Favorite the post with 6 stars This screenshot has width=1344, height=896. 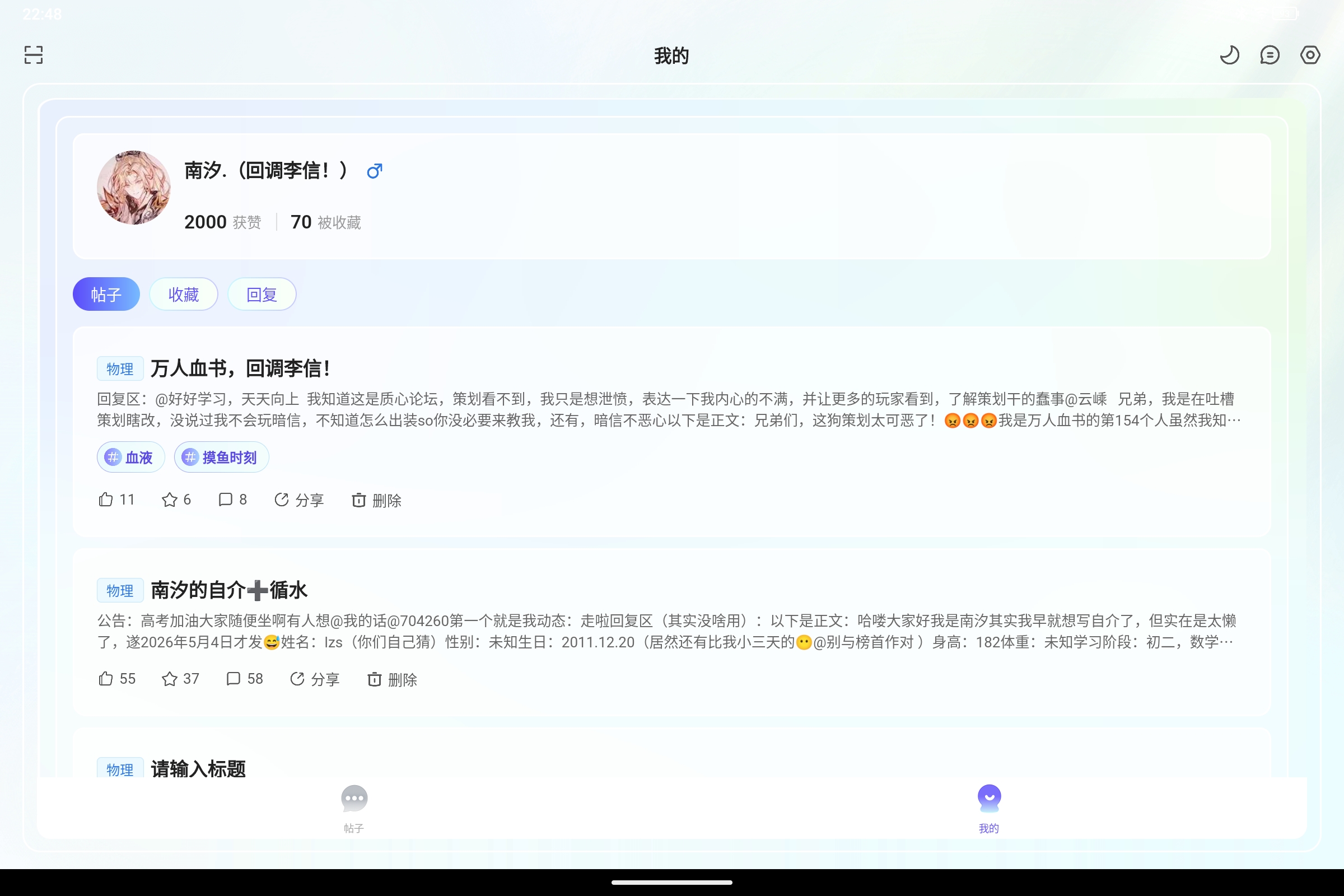point(176,500)
